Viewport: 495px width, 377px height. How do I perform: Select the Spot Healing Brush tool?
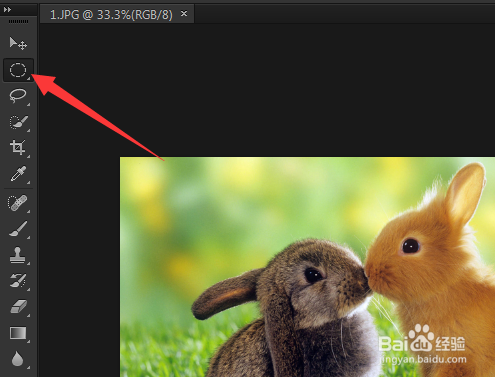pos(18,203)
